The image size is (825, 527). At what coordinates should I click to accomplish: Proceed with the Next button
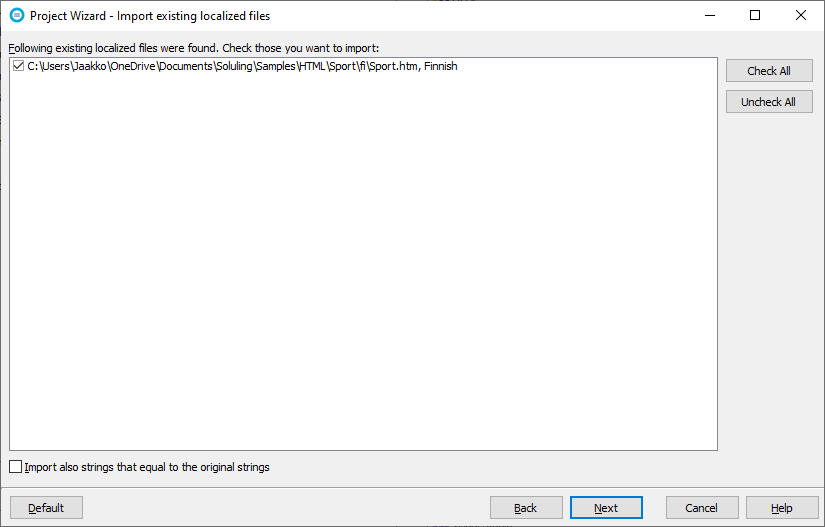tap(606, 508)
